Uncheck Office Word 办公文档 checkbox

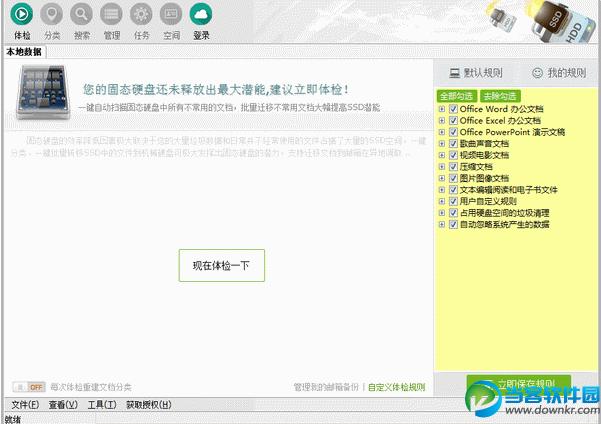pyautogui.click(x=453, y=109)
